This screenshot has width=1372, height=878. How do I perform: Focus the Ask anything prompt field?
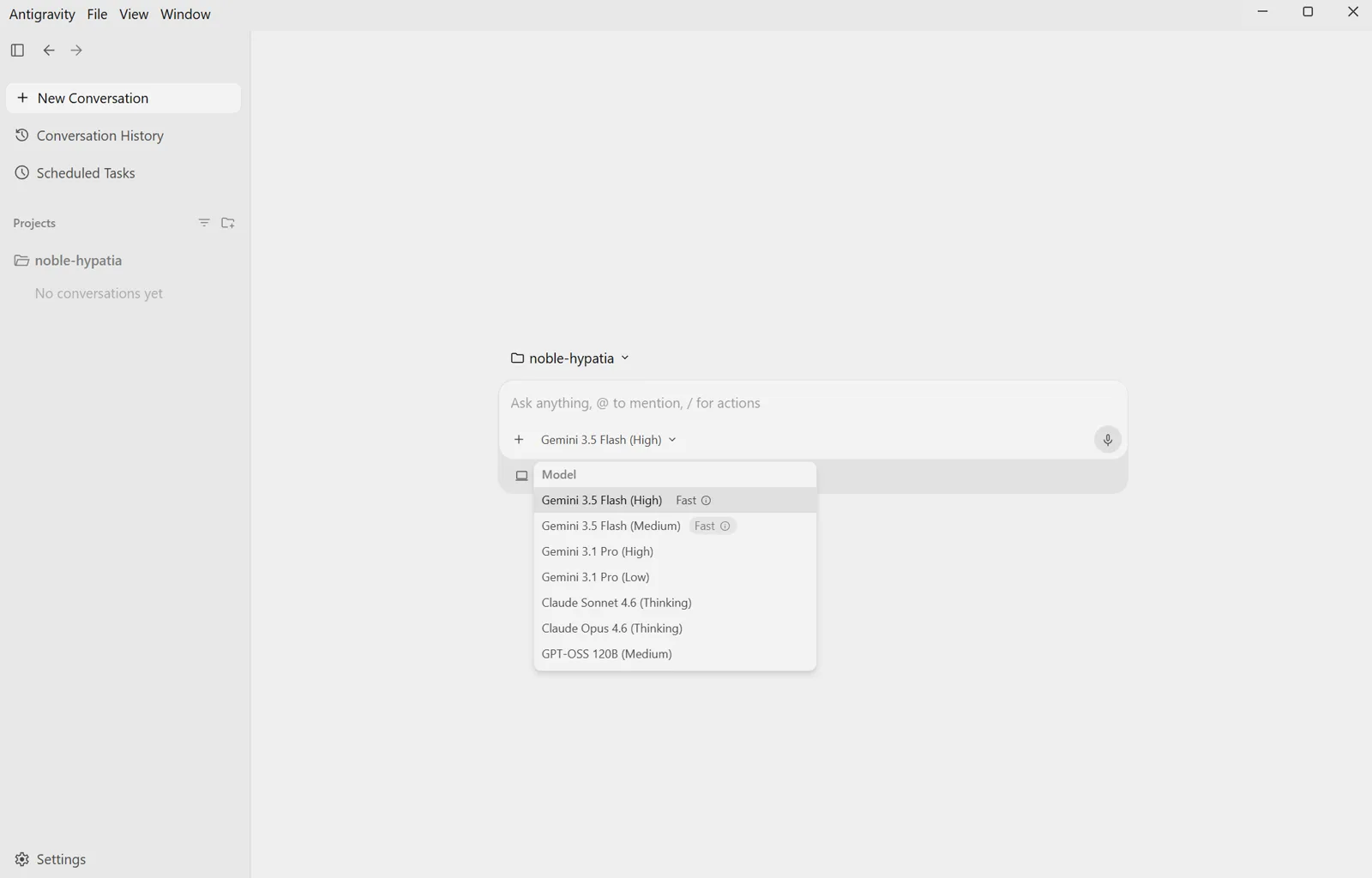tap(812, 403)
